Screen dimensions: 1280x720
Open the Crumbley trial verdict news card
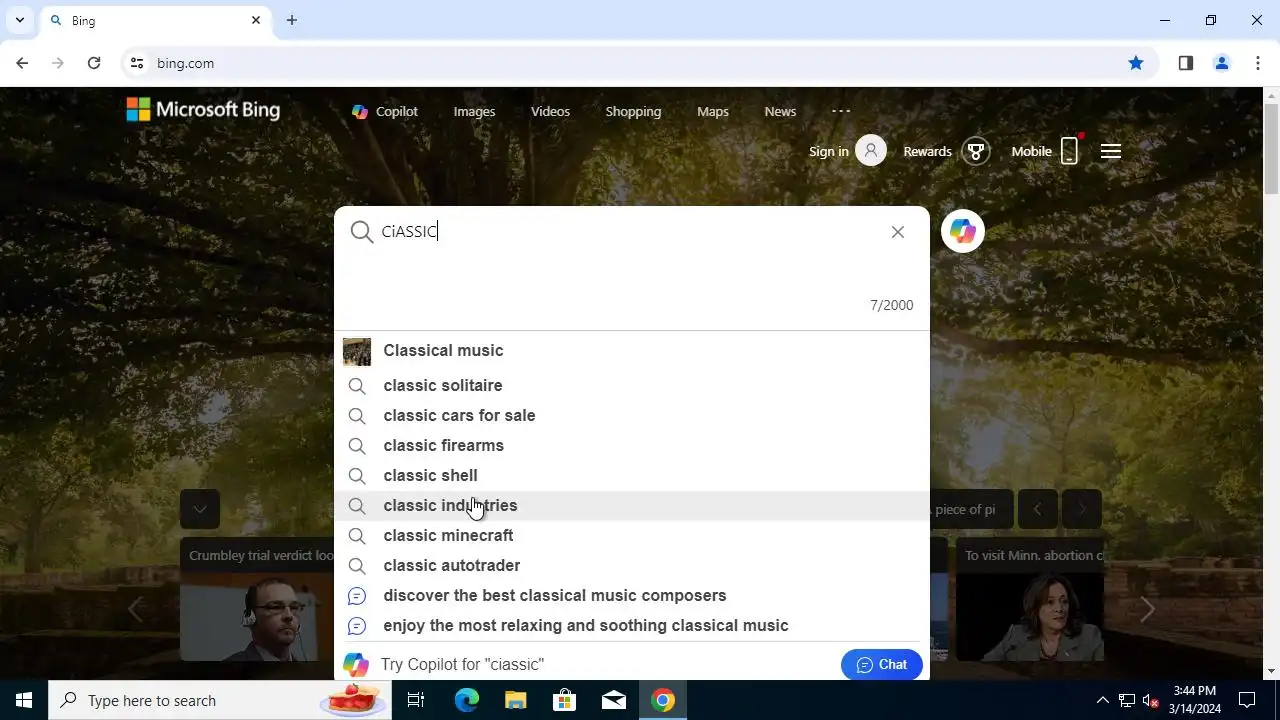pyautogui.click(x=257, y=600)
